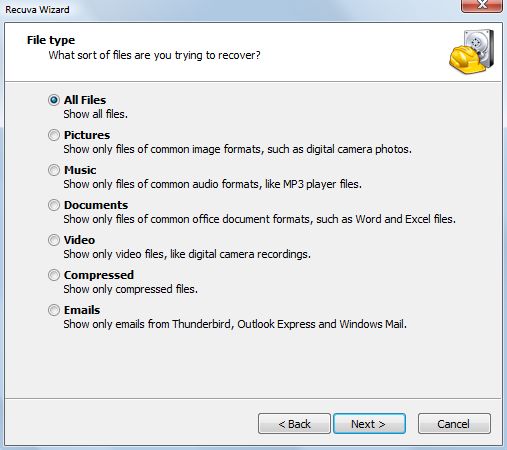Click the 'Show only compressed files.' description

131,289
